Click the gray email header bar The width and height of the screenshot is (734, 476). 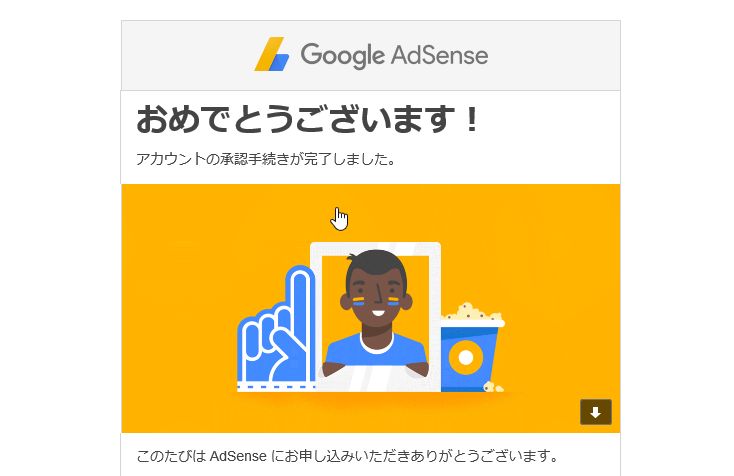[x=371, y=55]
